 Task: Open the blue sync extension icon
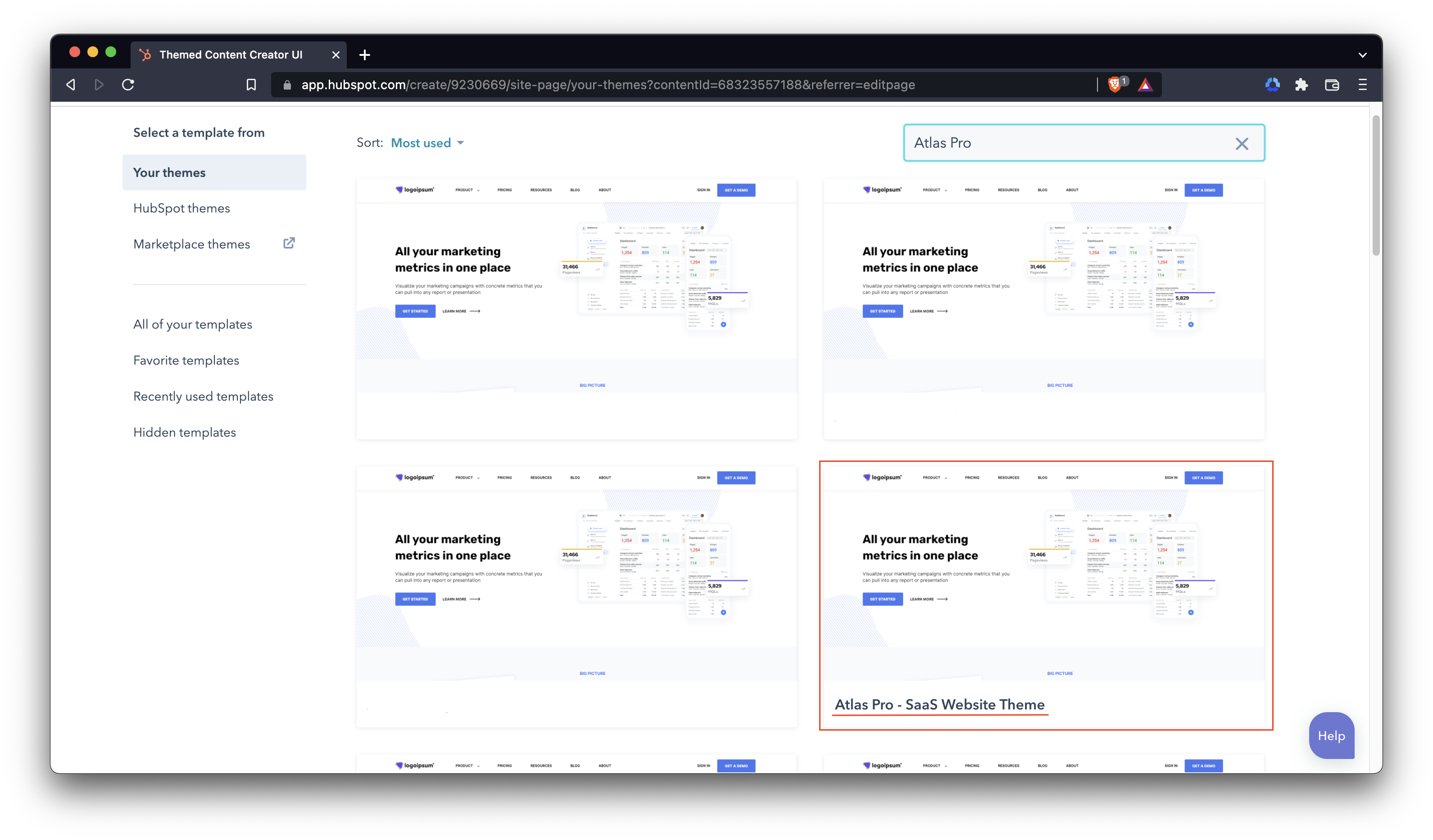(x=1273, y=85)
